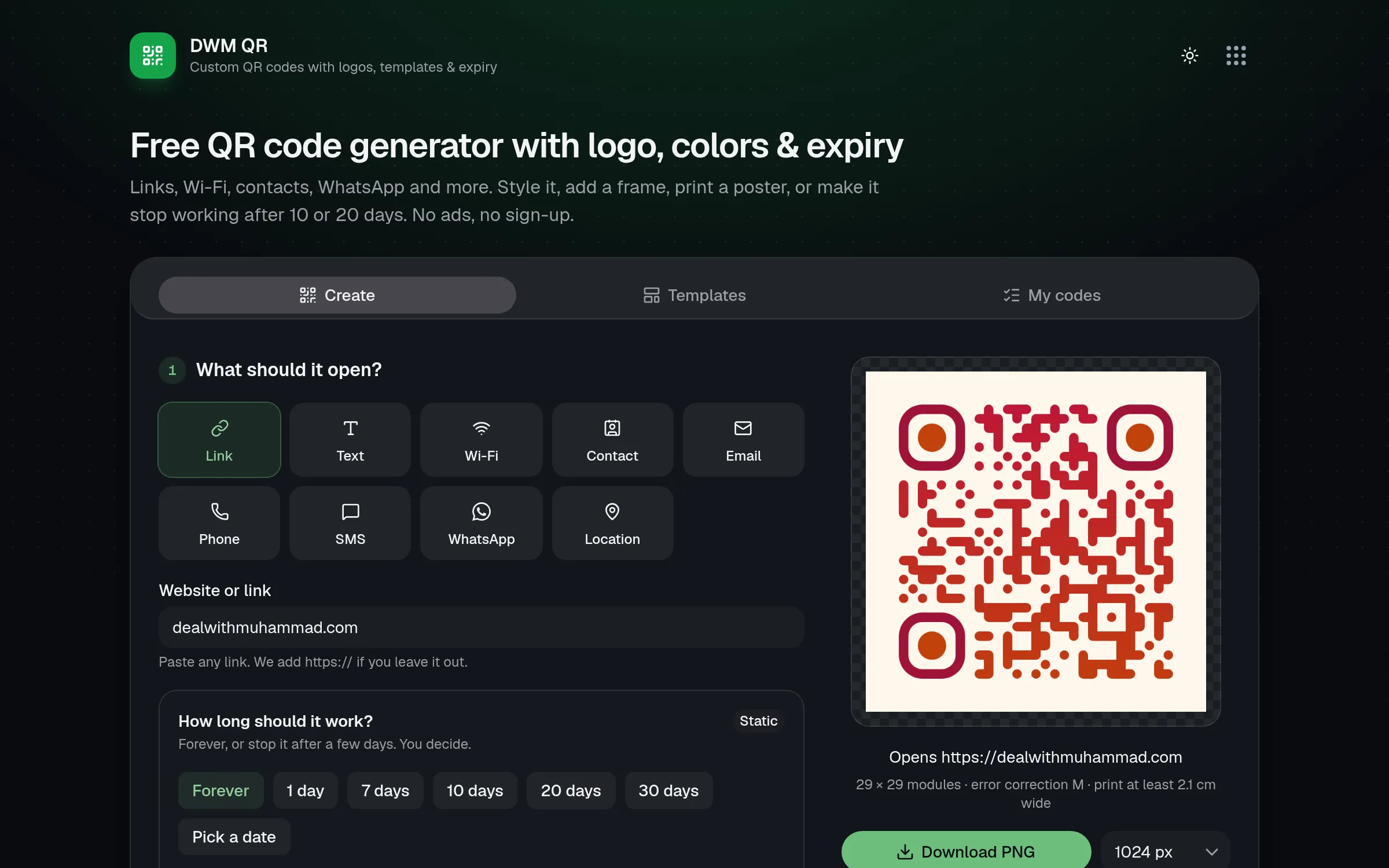Click 'How long should it work?' heading

click(275, 721)
